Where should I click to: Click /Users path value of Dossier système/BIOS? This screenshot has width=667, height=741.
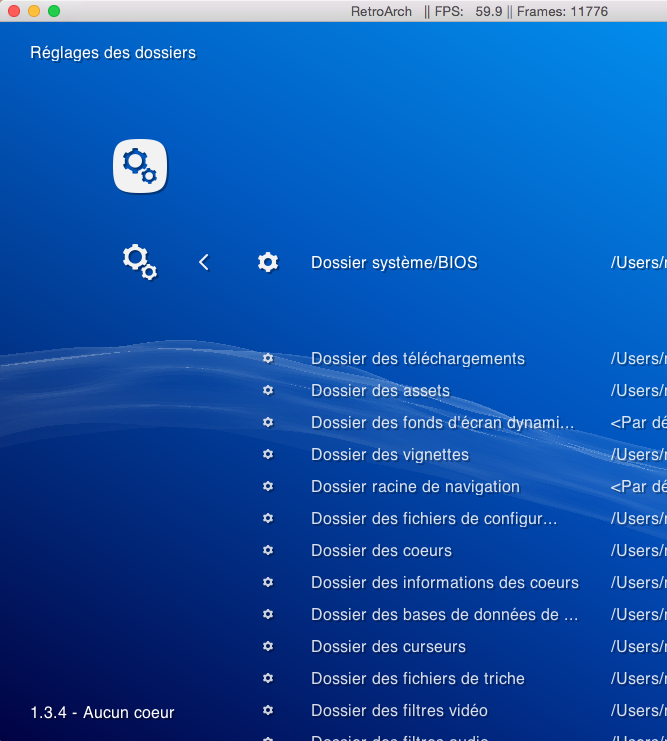(x=639, y=262)
